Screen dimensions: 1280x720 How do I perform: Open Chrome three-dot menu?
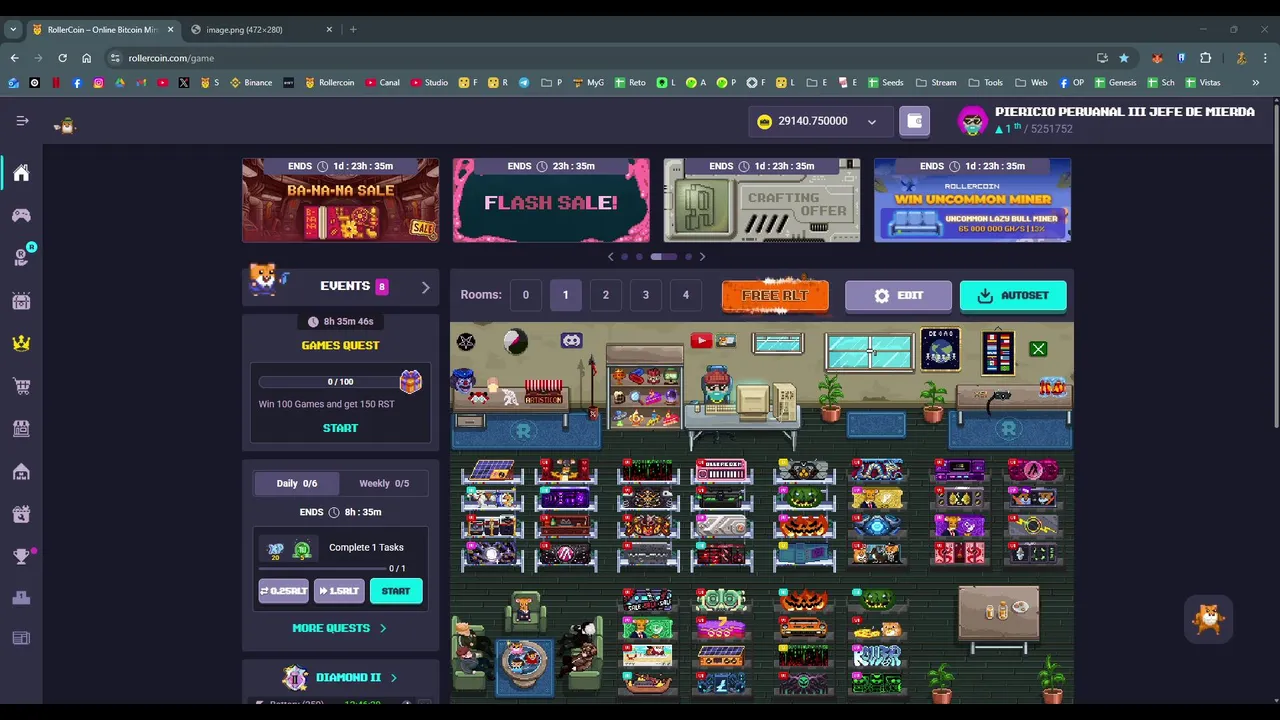pos(1265,58)
